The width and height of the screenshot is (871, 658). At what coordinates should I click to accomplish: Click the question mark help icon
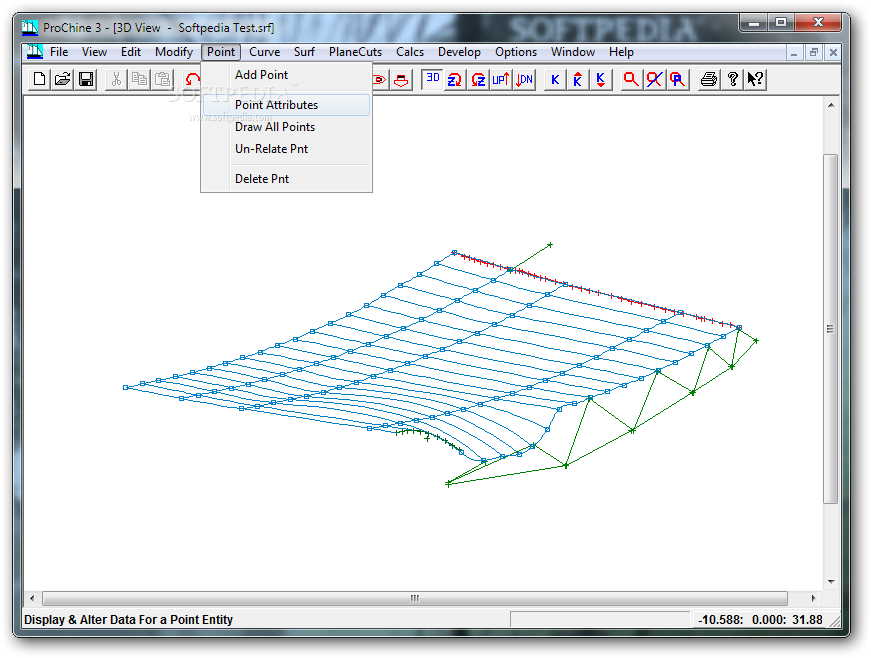click(x=732, y=79)
